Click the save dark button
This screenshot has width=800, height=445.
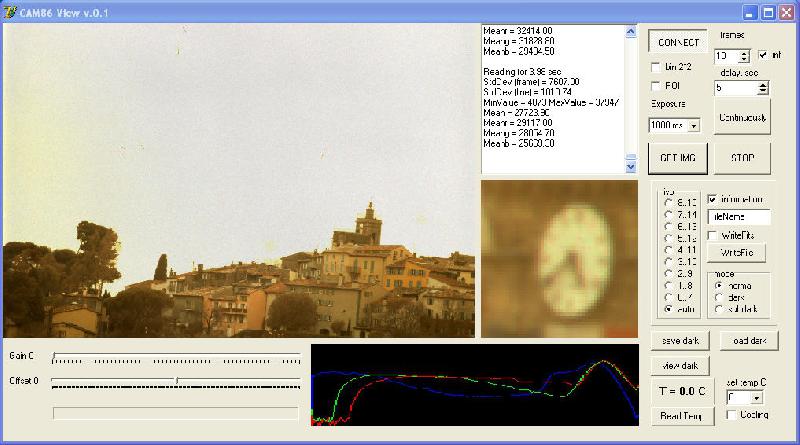pos(680,341)
